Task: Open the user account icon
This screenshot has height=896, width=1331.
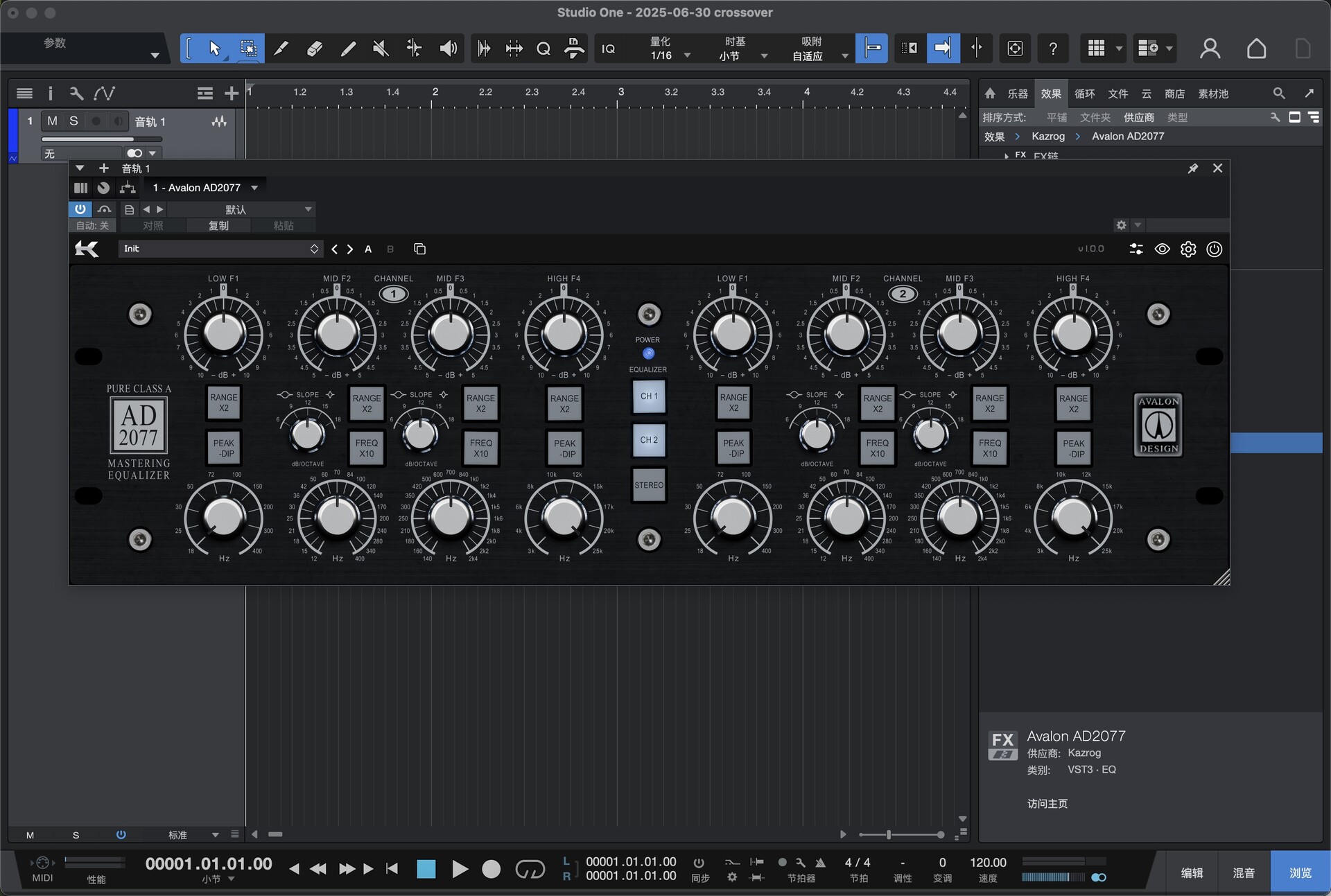Action: click(1210, 49)
